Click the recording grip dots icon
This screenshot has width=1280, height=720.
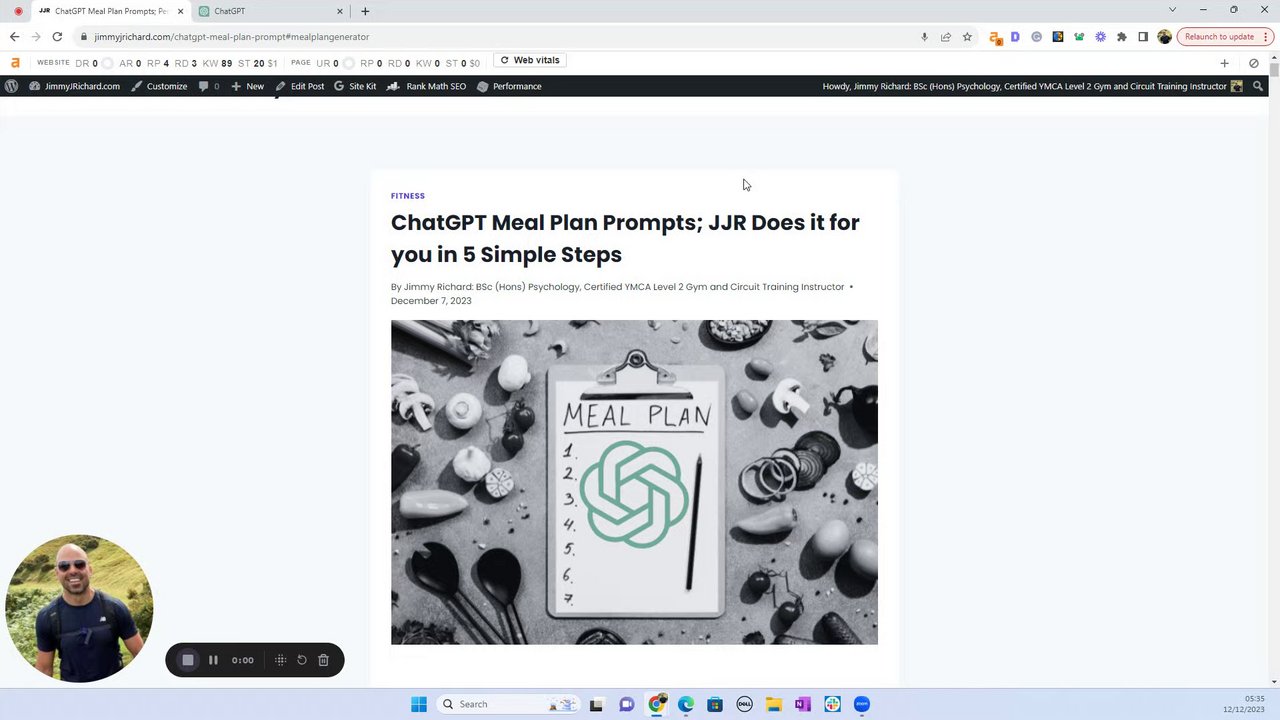point(280,660)
